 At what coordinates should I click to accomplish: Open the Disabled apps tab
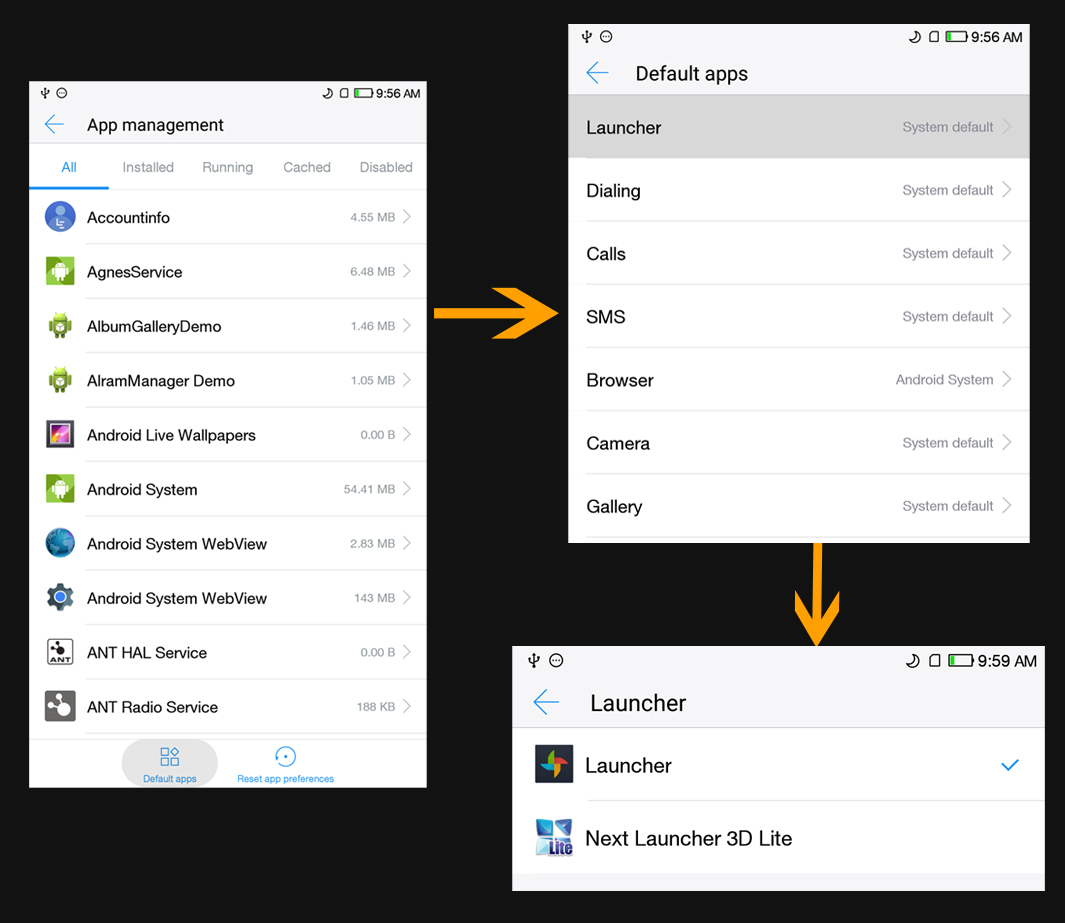tap(386, 167)
